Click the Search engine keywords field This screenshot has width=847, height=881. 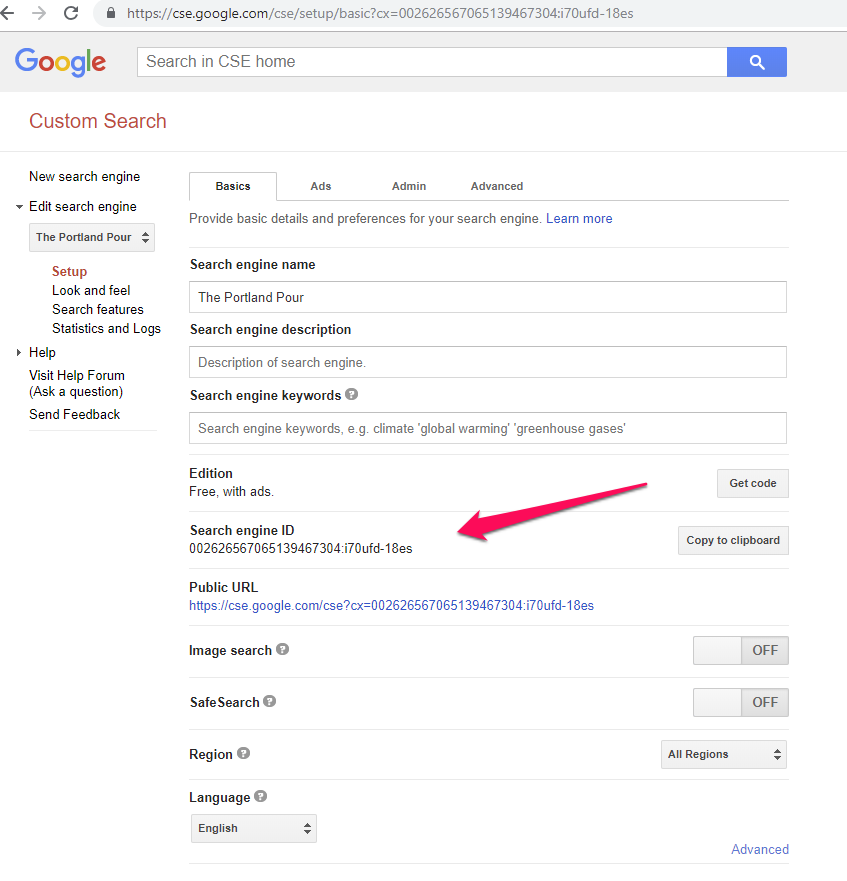[488, 428]
